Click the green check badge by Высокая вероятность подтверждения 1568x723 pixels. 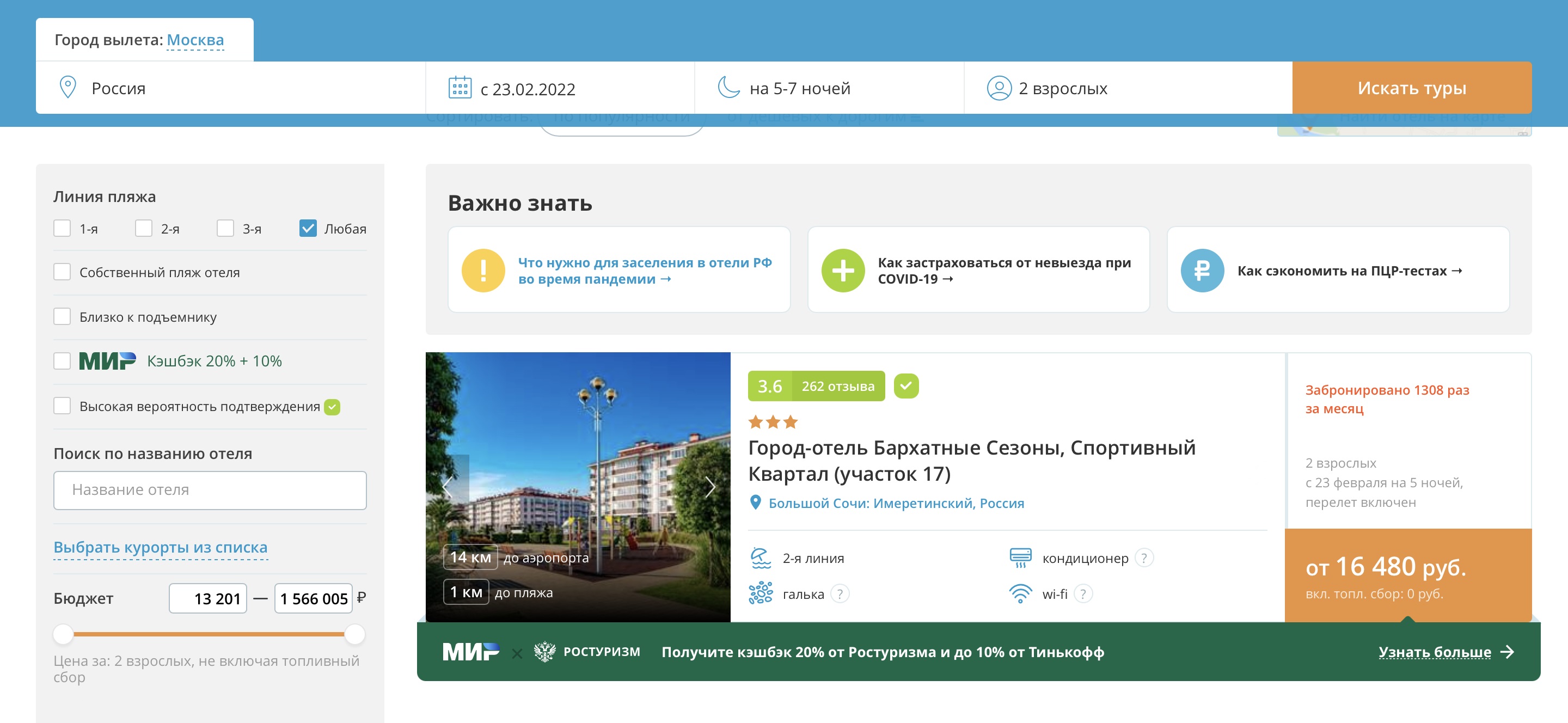pos(332,407)
